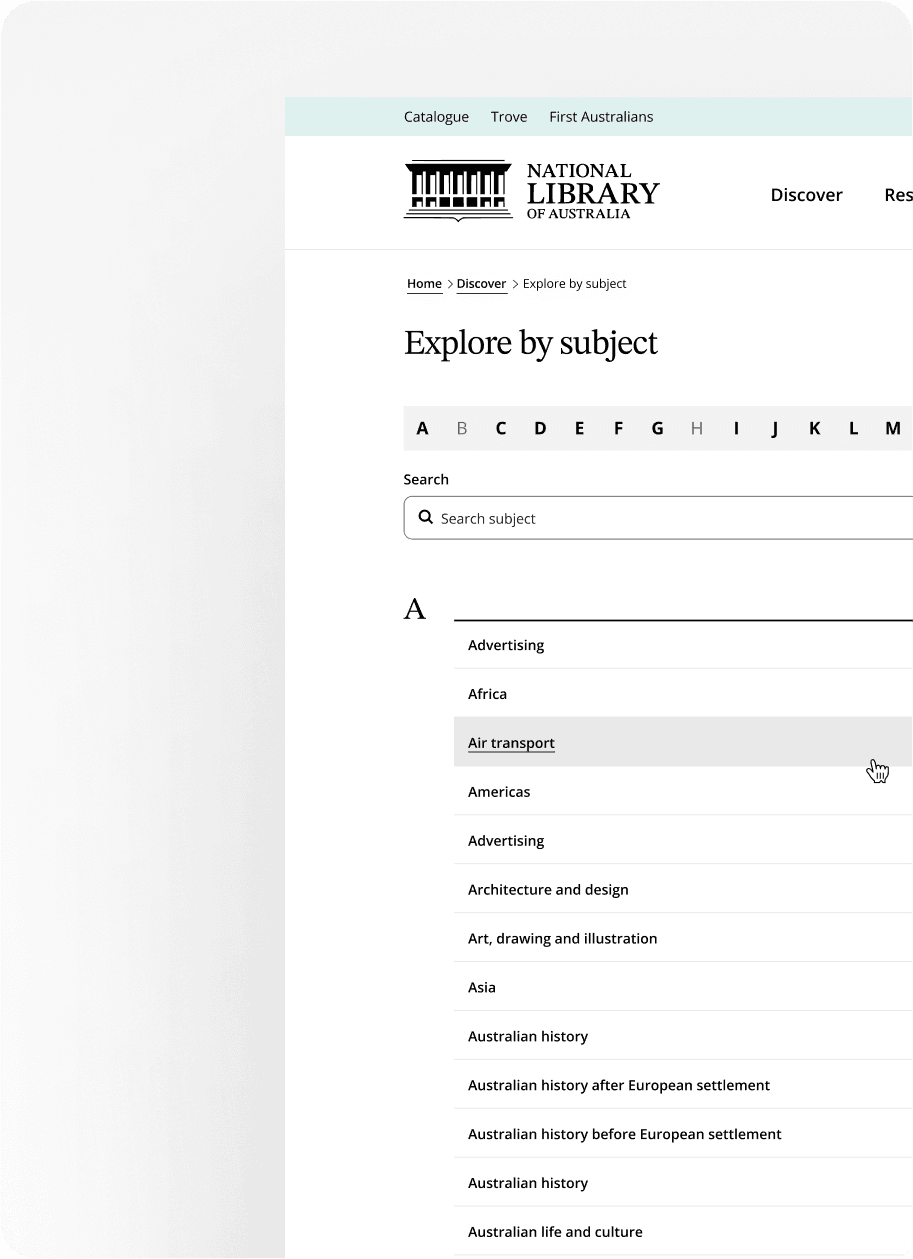The height and width of the screenshot is (1259, 913).
Task: Click the magnifier icon in search box
Action: click(x=425, y=518)
